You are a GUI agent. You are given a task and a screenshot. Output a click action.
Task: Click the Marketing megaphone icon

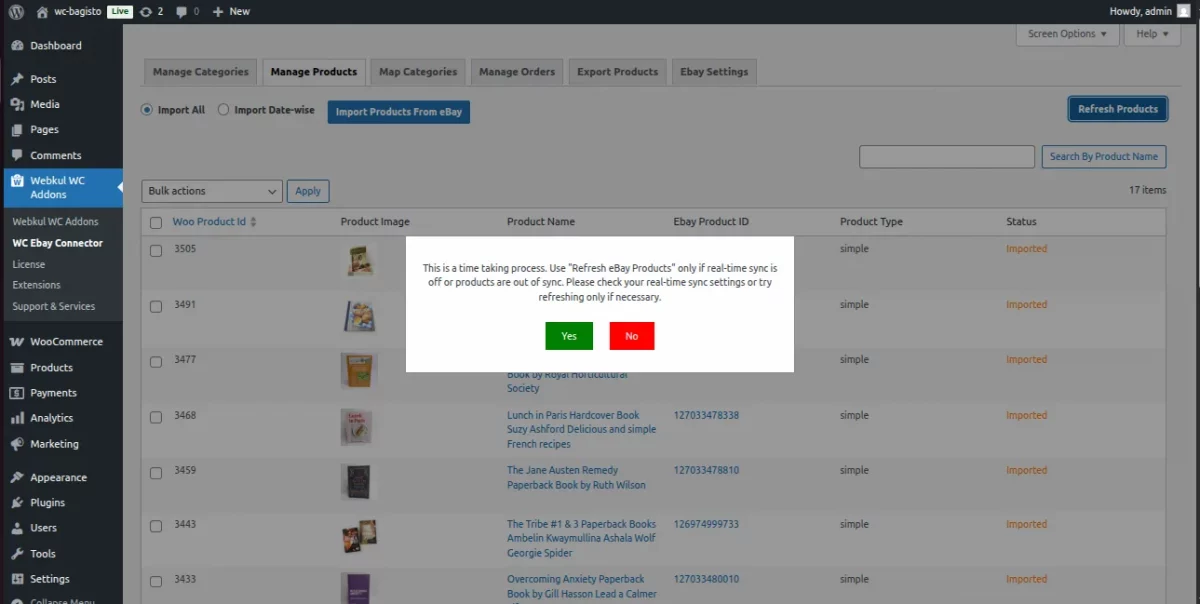[17, 444]
